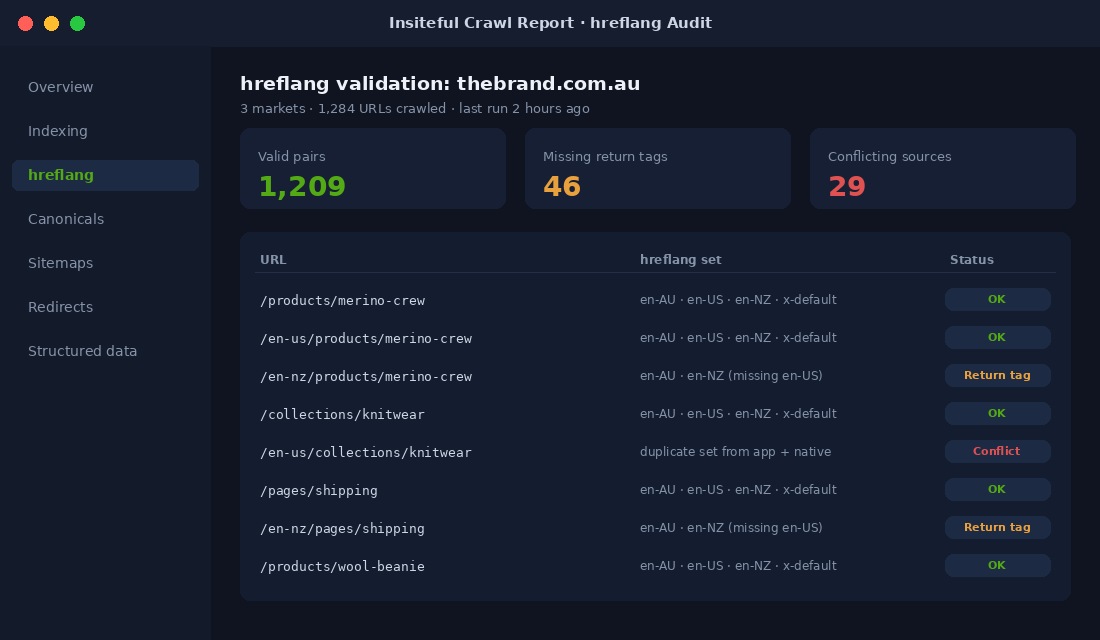Select the /pages/shipping URL
Screen dimensions: 1100x640
318,491
